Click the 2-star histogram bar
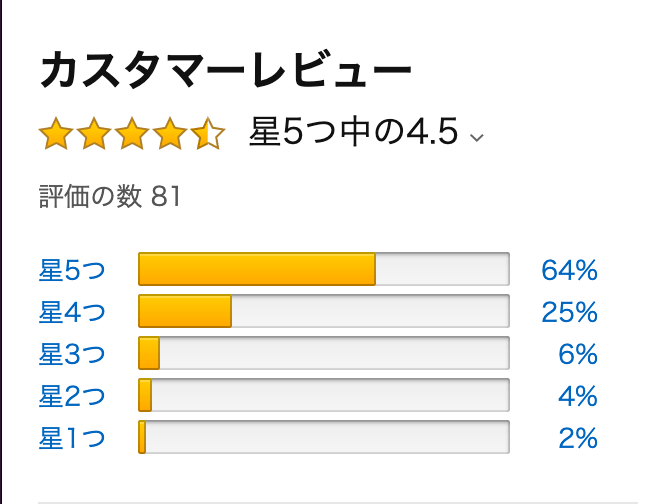This screenshot has height=504, width=670. point(324,395)
